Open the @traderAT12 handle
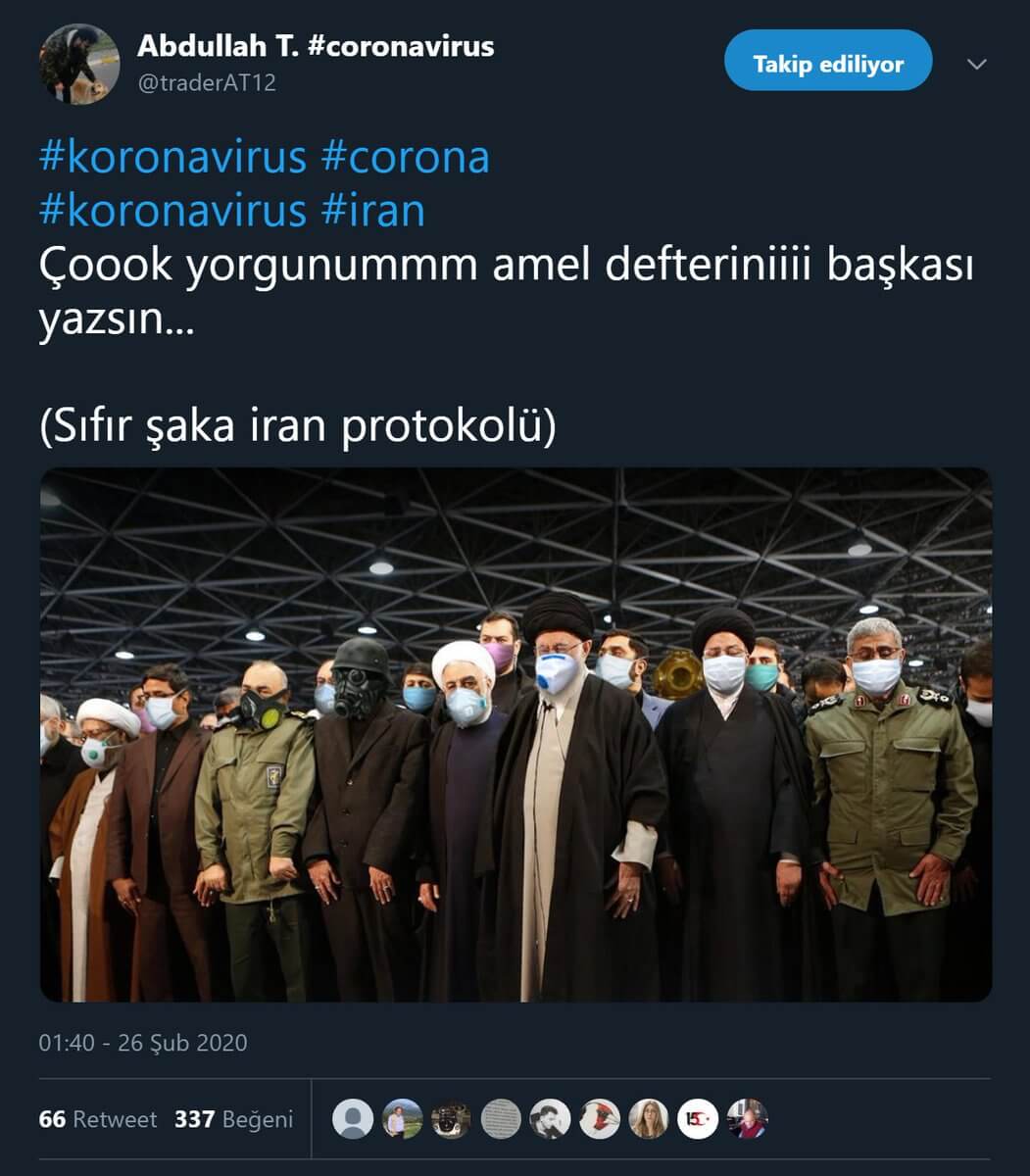The height and width of the screenshot is (1176, 1030). tap(207, 82)
